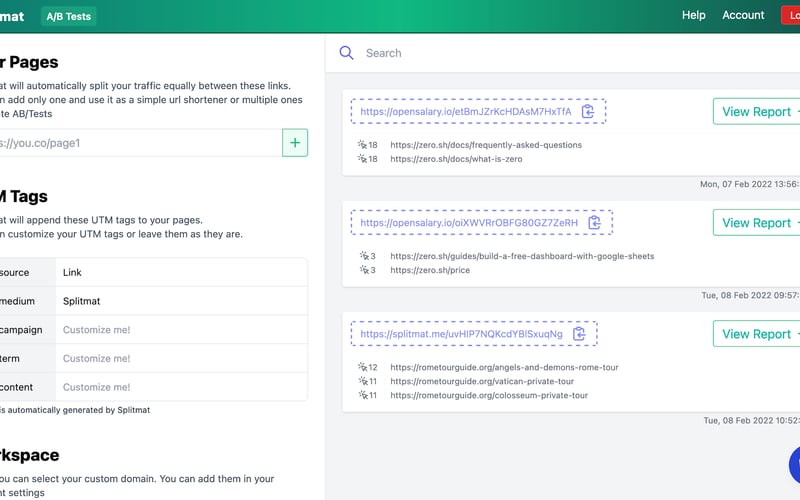Open the A/B Tests tab
The image size is (800, 500).
point(68,16)
